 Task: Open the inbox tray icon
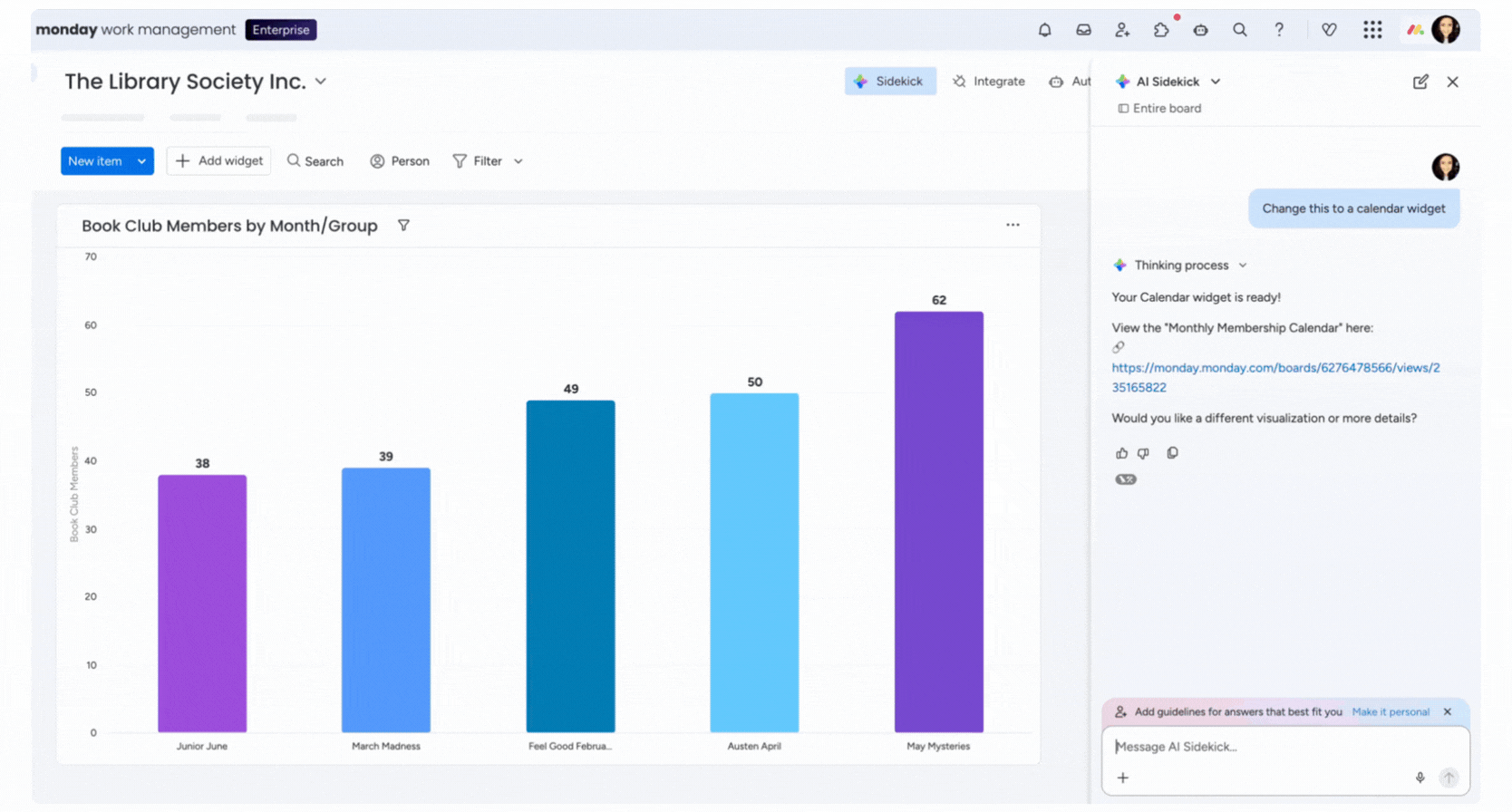pos(1083,30)
